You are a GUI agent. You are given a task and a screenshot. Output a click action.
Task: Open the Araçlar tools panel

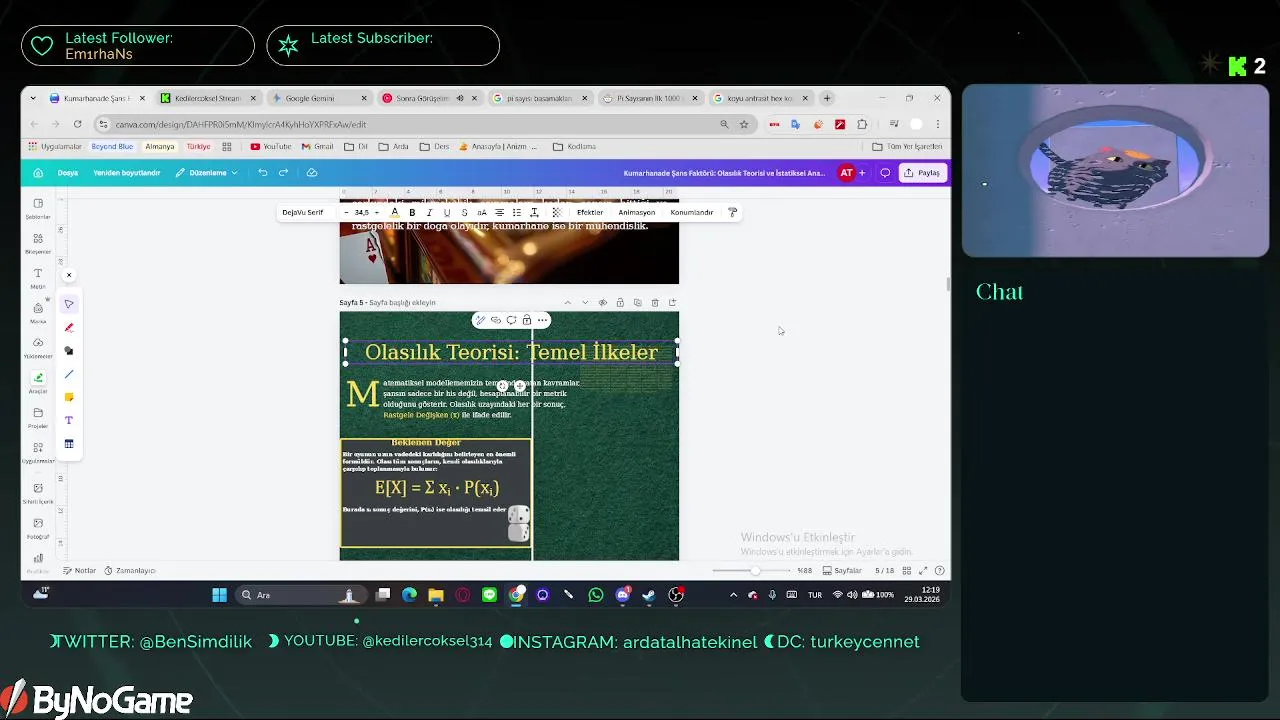[38, 382]
